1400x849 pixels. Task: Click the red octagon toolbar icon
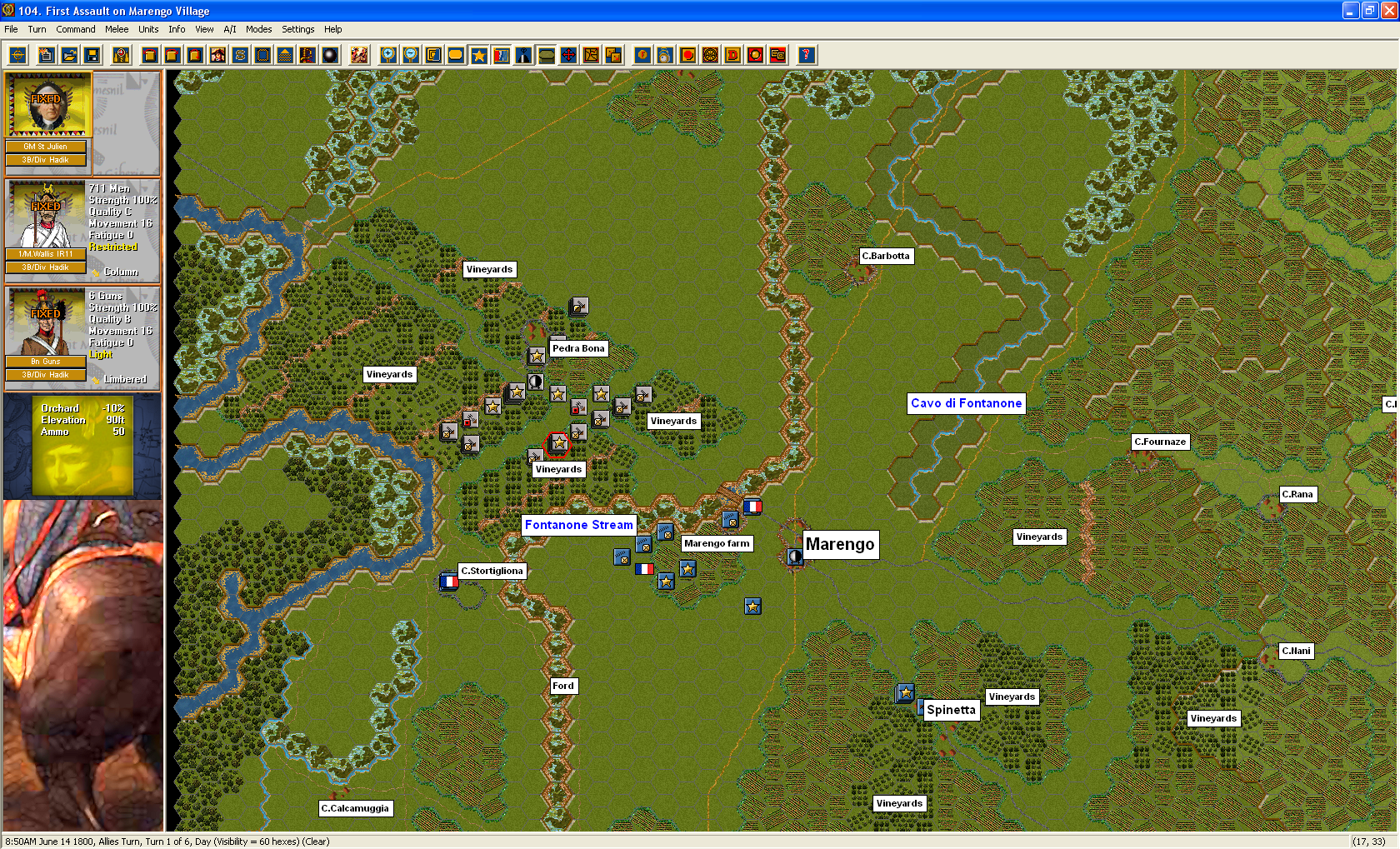pos(687,55)
